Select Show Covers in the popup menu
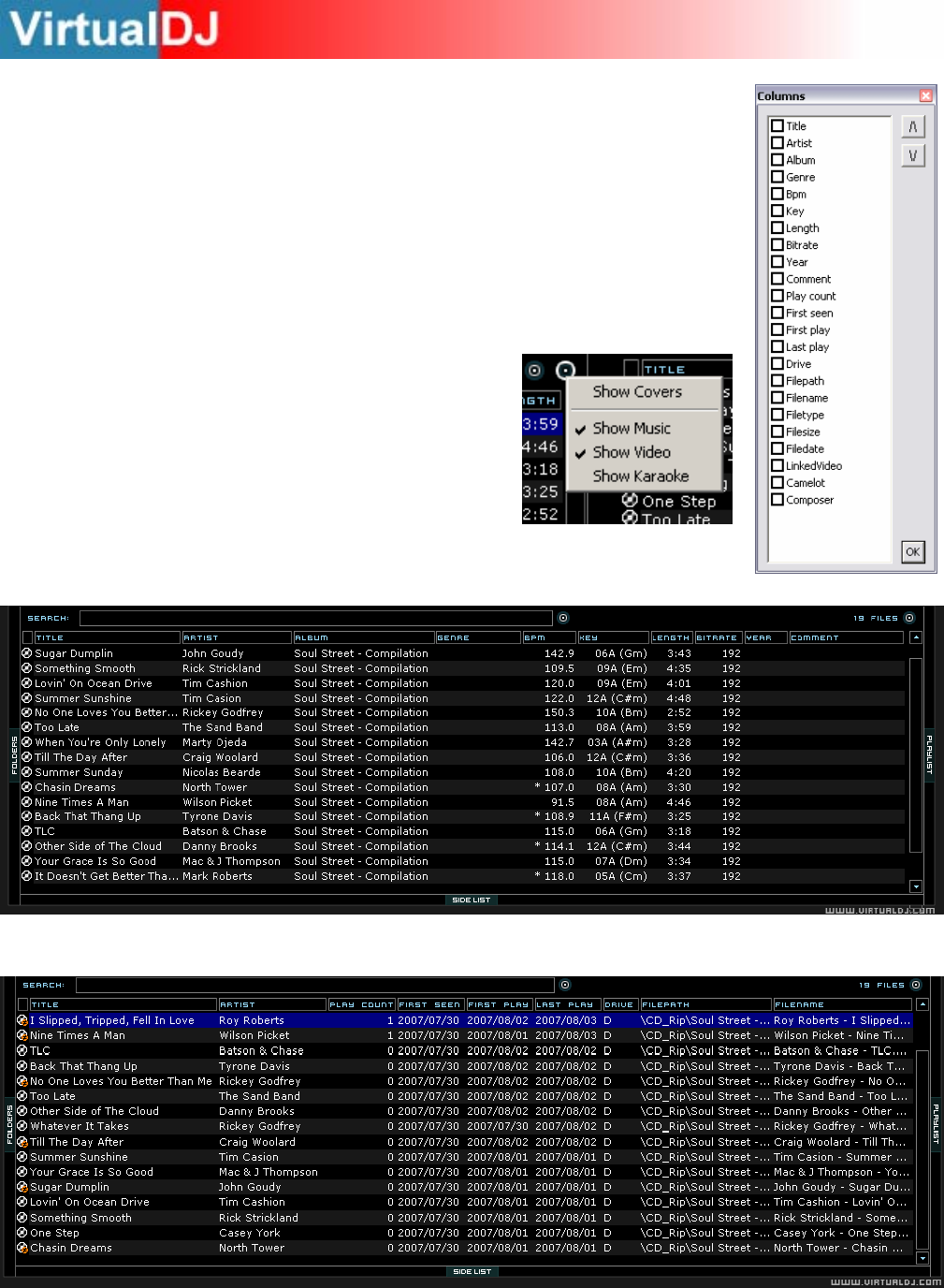This screenshot has height=1288, width=944. click(637, 392)
